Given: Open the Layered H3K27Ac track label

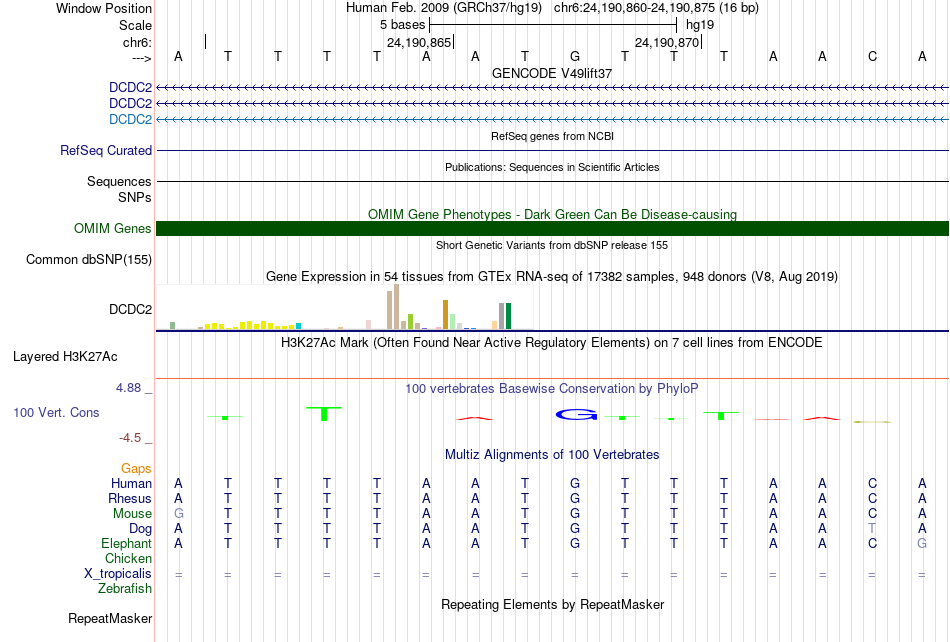Looking at the screenshot, I should (65, 357).
